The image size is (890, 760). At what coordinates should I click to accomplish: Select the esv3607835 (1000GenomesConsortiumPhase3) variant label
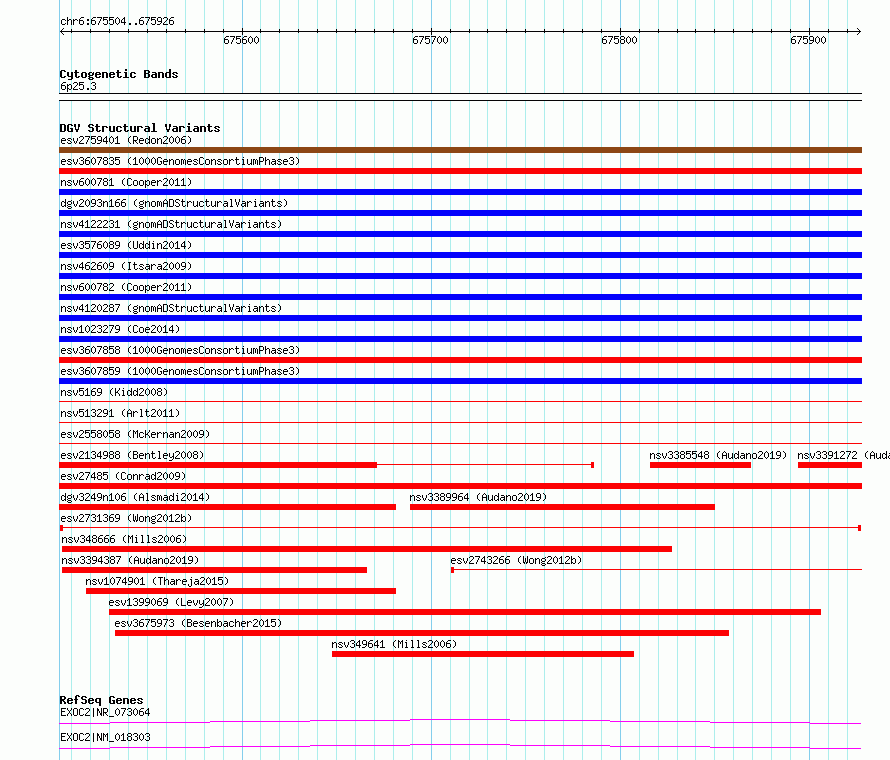coord(180,161)
